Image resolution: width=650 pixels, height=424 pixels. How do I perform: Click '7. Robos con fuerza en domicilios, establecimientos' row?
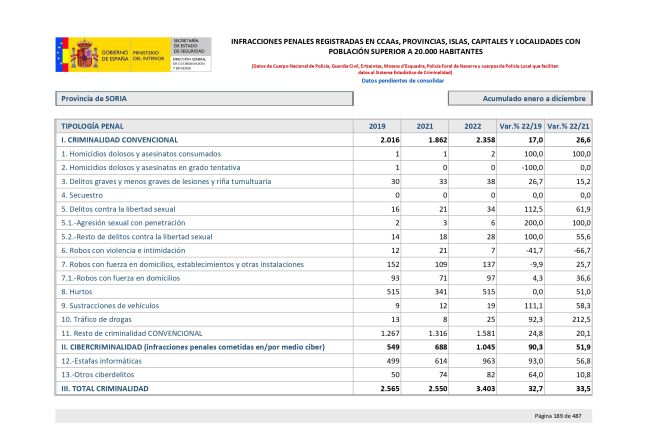pos(323,264)
